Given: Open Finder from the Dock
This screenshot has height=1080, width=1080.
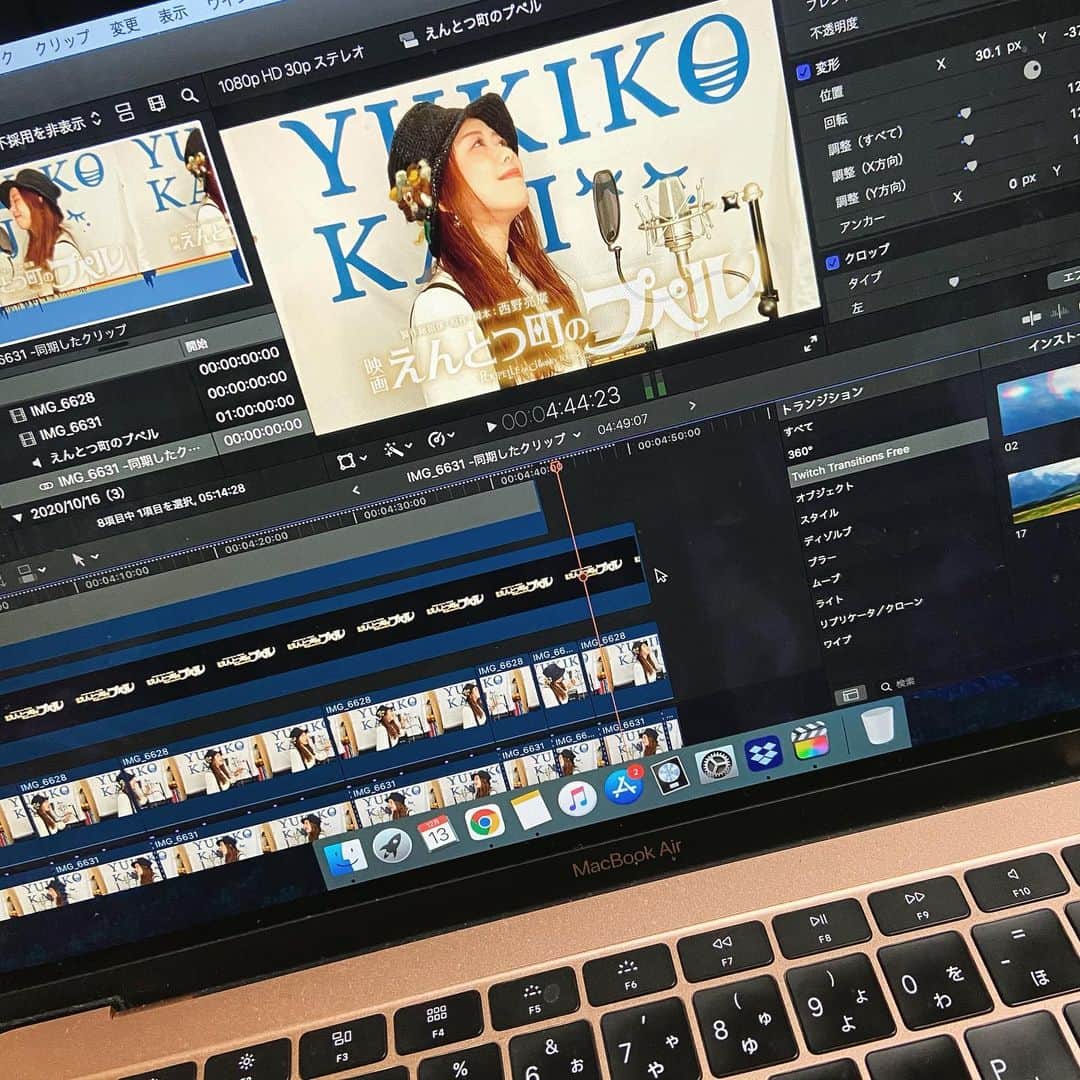Looking at the screenshot, I should [x=345, y=856].
